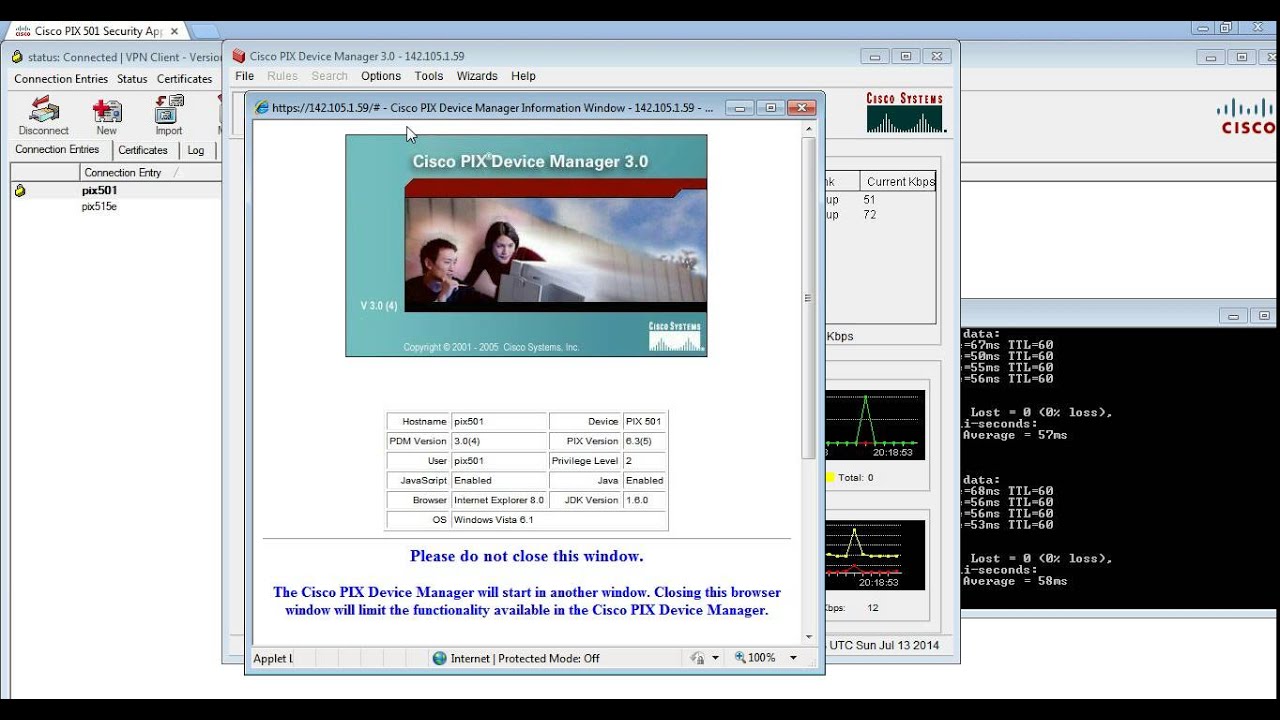1280x720 pixels.
Task: Click the OS value Windows Vista 6.1
Action: click(x=494, y=520)
